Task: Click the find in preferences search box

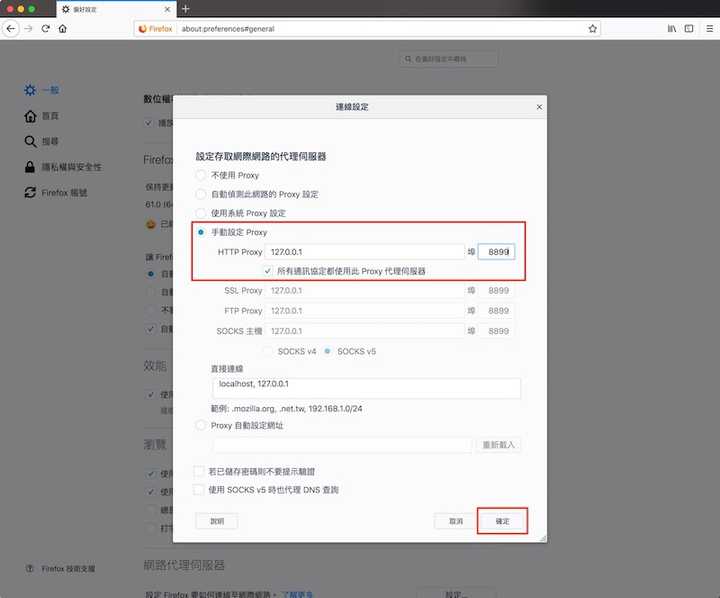Action: click(449, 59)
